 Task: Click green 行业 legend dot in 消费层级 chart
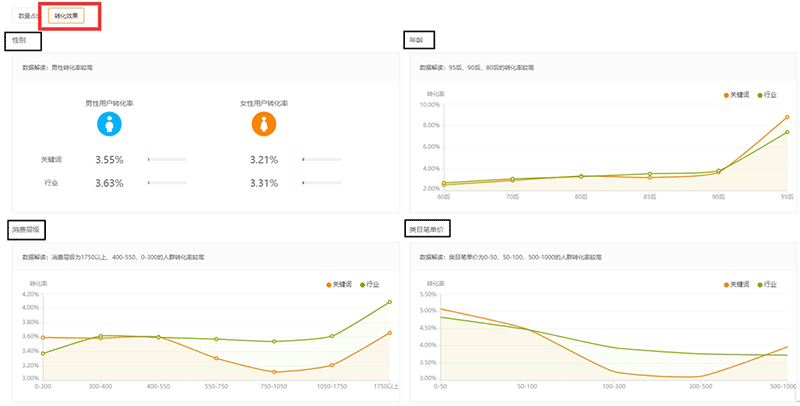361,285
